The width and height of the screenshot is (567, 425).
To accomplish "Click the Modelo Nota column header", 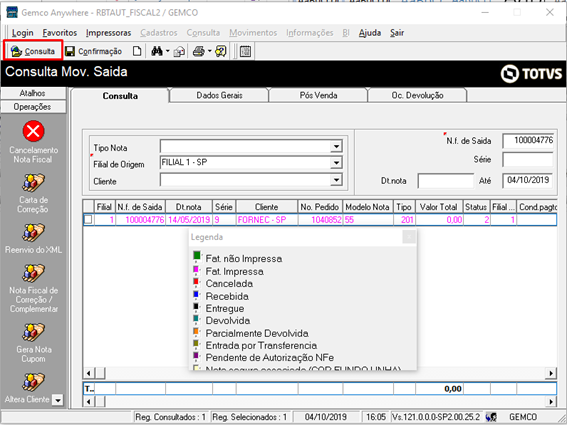I will (x=367, y=207).
